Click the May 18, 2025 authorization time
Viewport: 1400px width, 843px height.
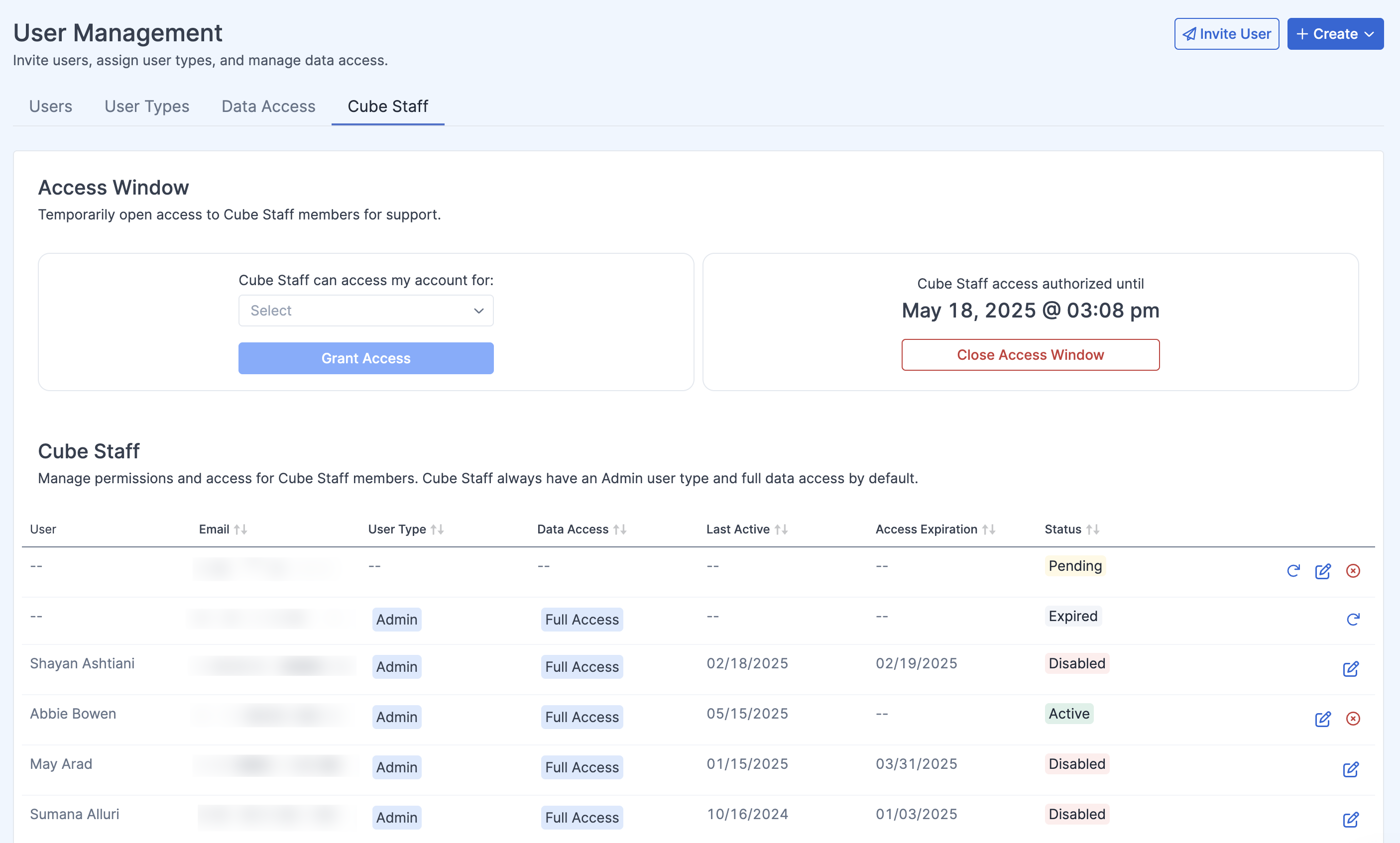coord(1030,311)
